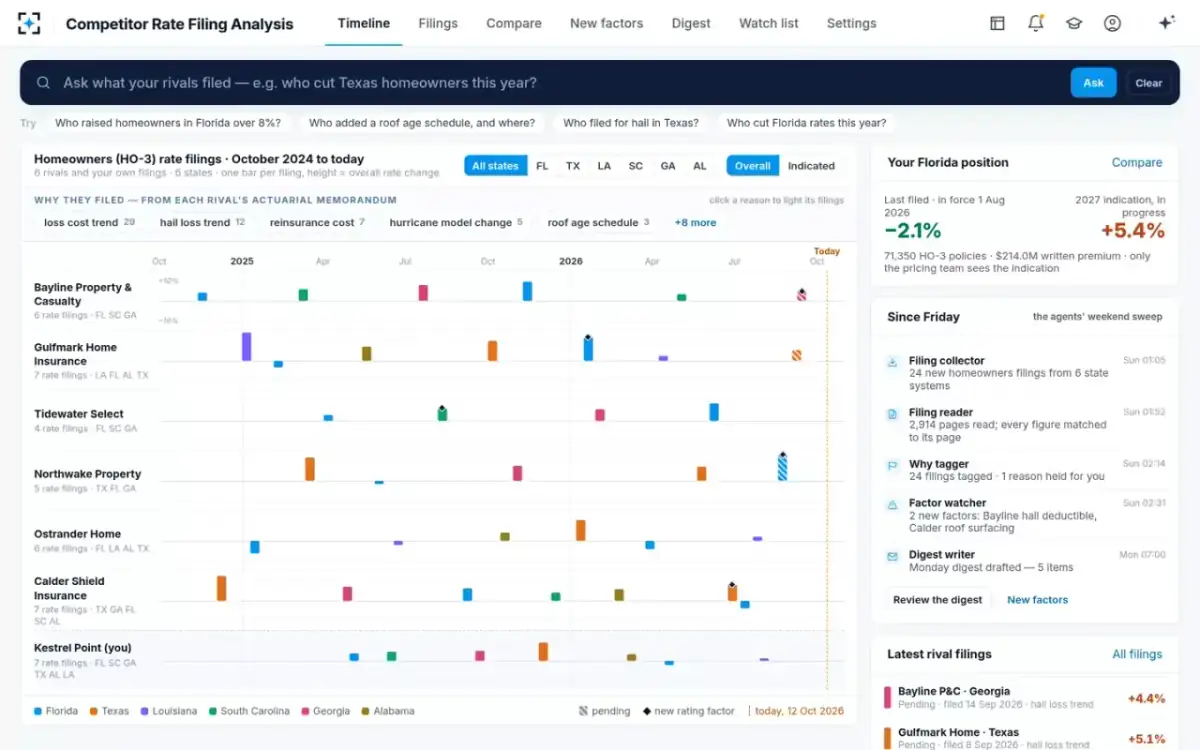
Task: Clear the ask bar query
Action: tap(1149, 83)
